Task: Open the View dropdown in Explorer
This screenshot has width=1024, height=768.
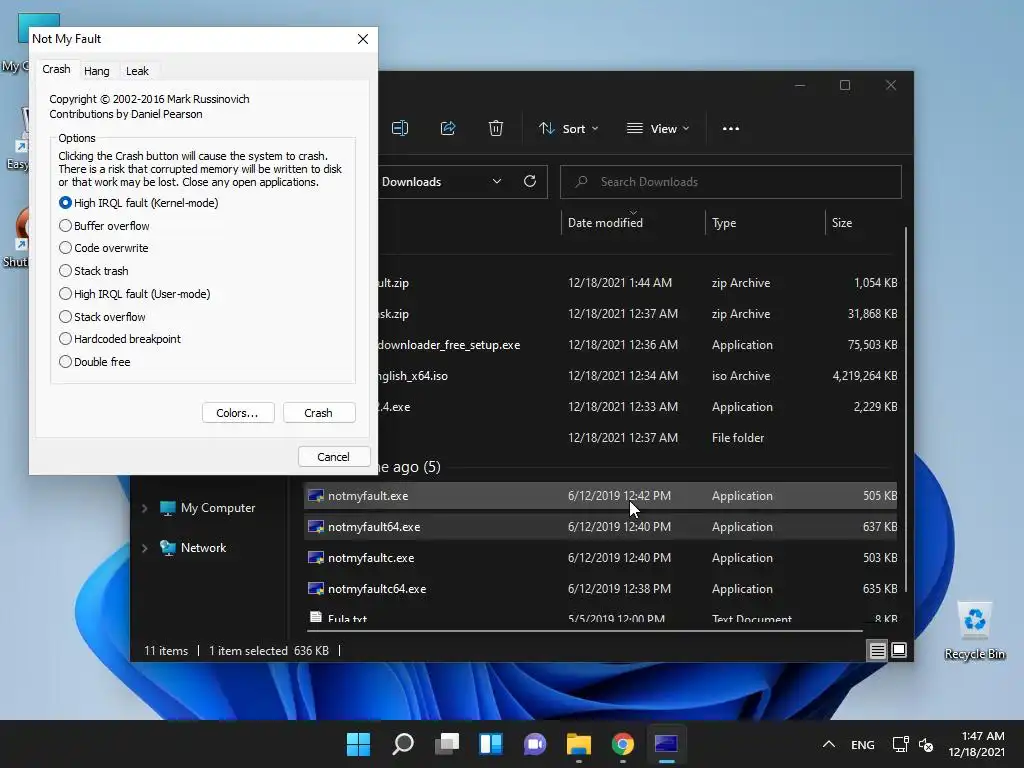Action: 658,129
